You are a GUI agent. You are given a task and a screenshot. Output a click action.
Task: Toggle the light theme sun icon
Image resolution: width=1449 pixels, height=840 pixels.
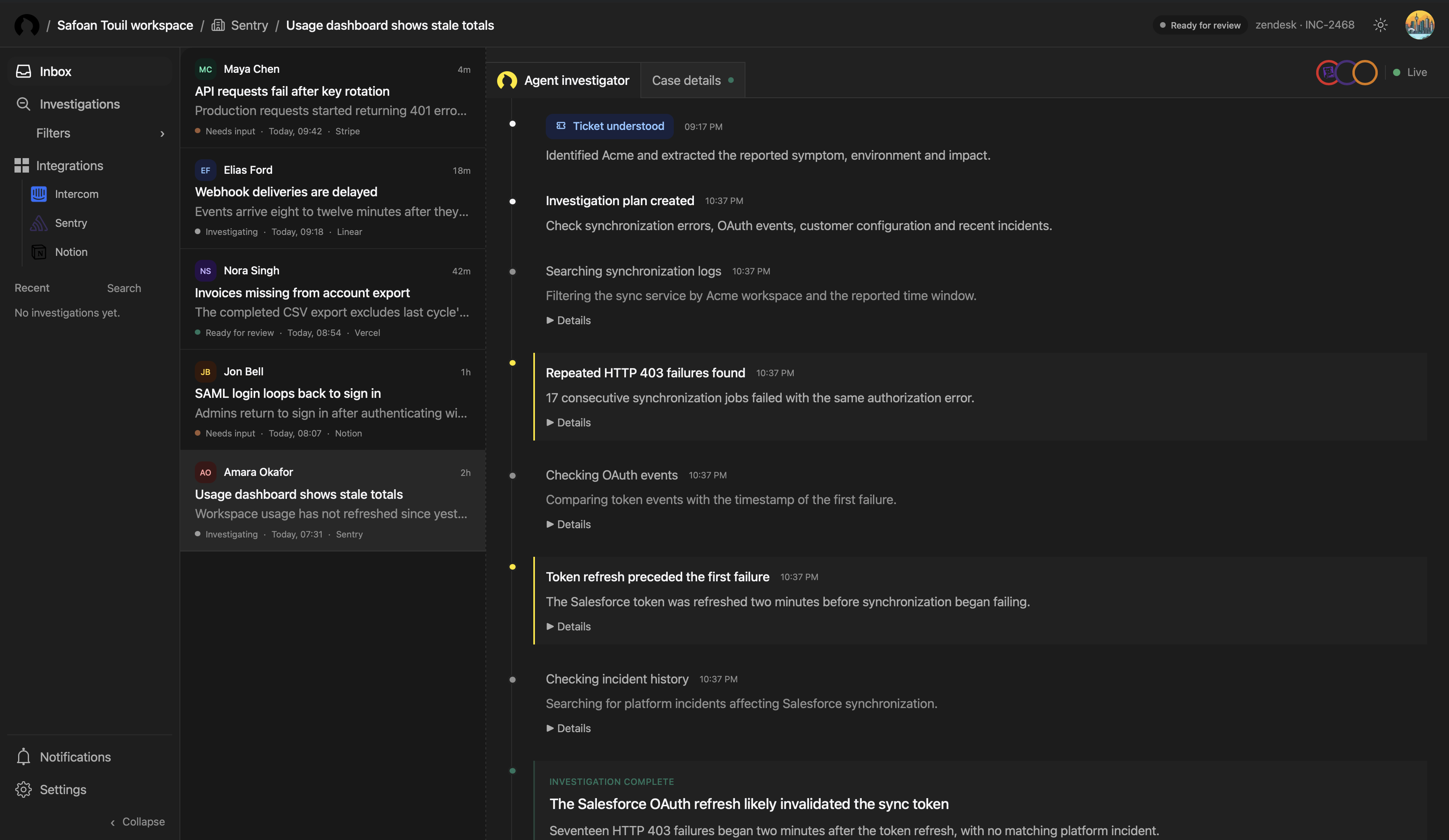(1380, 25)
